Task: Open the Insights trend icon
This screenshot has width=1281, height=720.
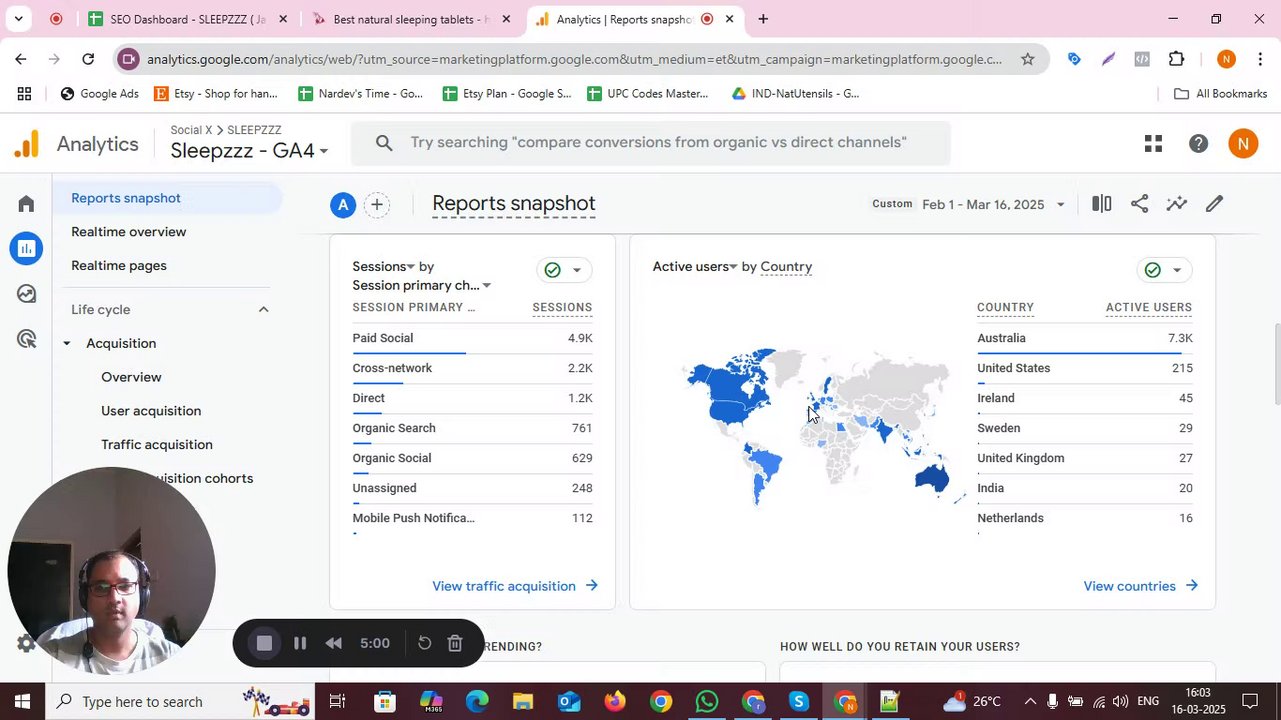Action: coord(1177,204)
